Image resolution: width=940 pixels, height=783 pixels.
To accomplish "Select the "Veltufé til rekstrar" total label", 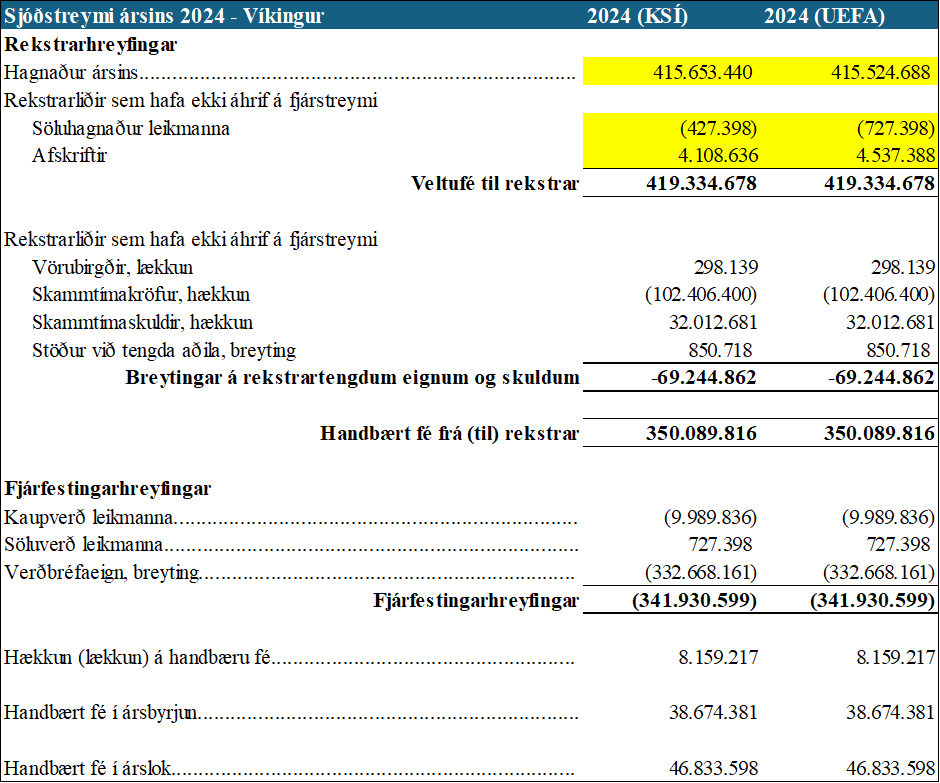I will pyautogui.click(x=495, y=183).
